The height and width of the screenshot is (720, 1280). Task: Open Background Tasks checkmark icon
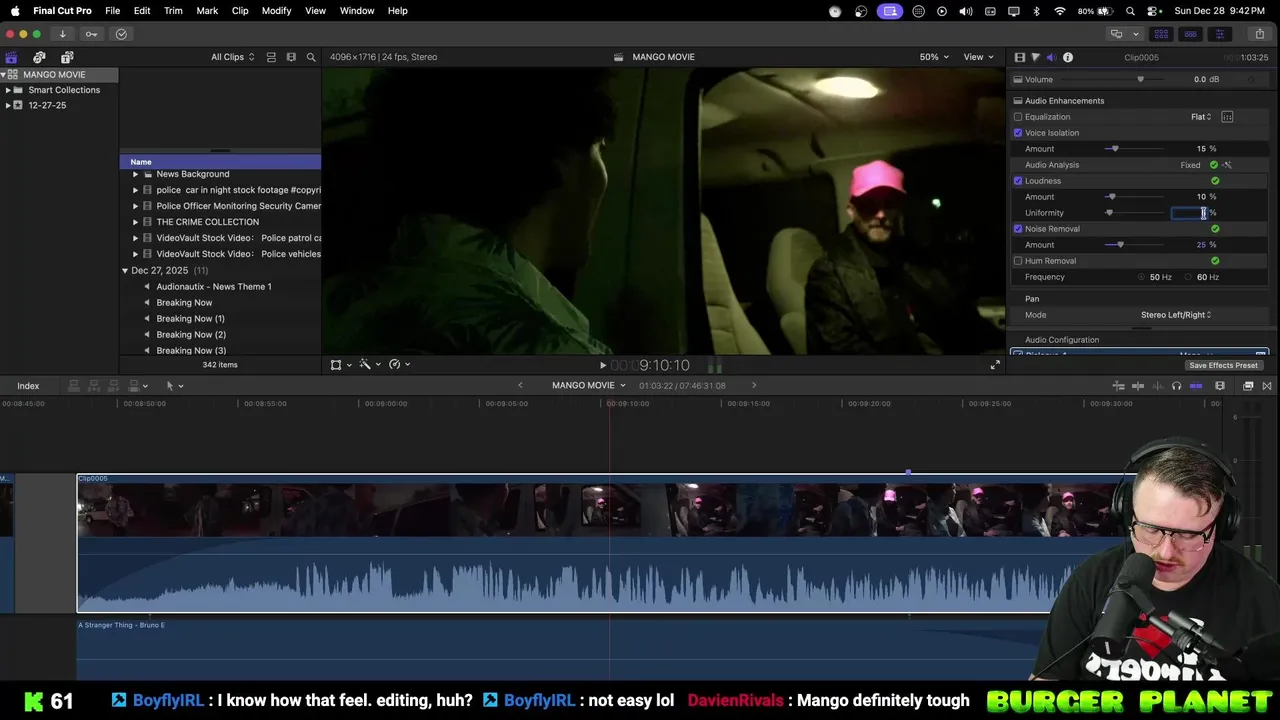click(121, 34)
